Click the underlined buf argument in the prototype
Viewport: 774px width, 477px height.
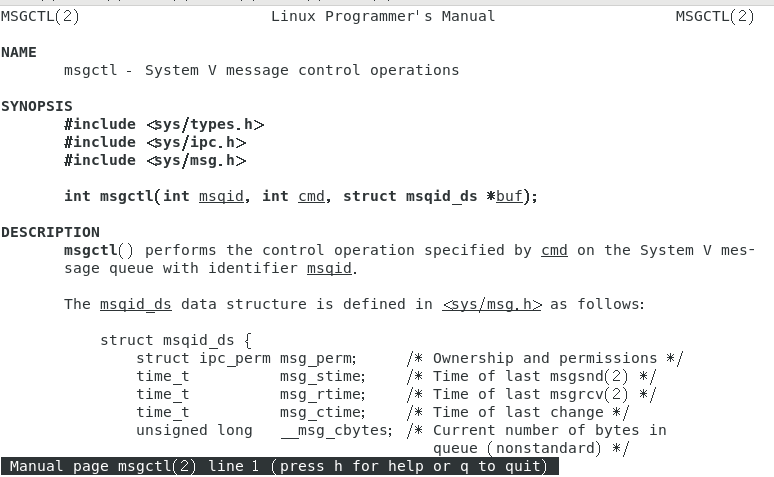pyautogui.click(x=509, y=196)
